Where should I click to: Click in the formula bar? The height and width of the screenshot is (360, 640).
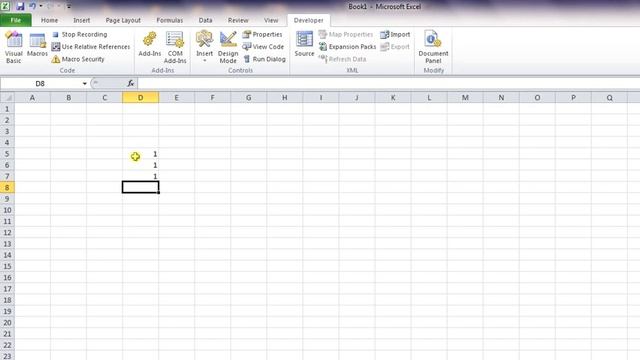point(388,83)
